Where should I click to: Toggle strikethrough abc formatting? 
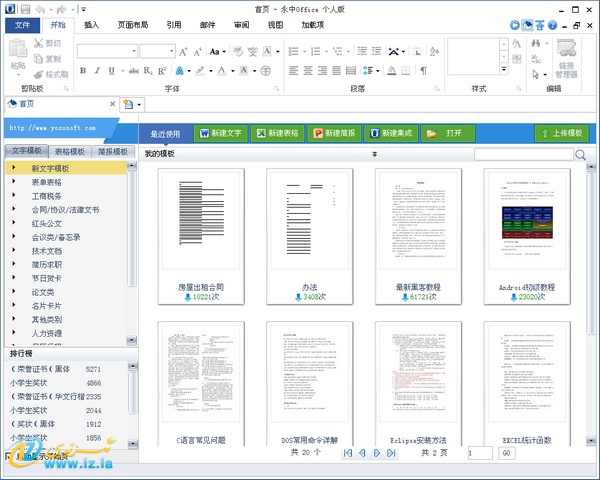(x=134, y=70)
